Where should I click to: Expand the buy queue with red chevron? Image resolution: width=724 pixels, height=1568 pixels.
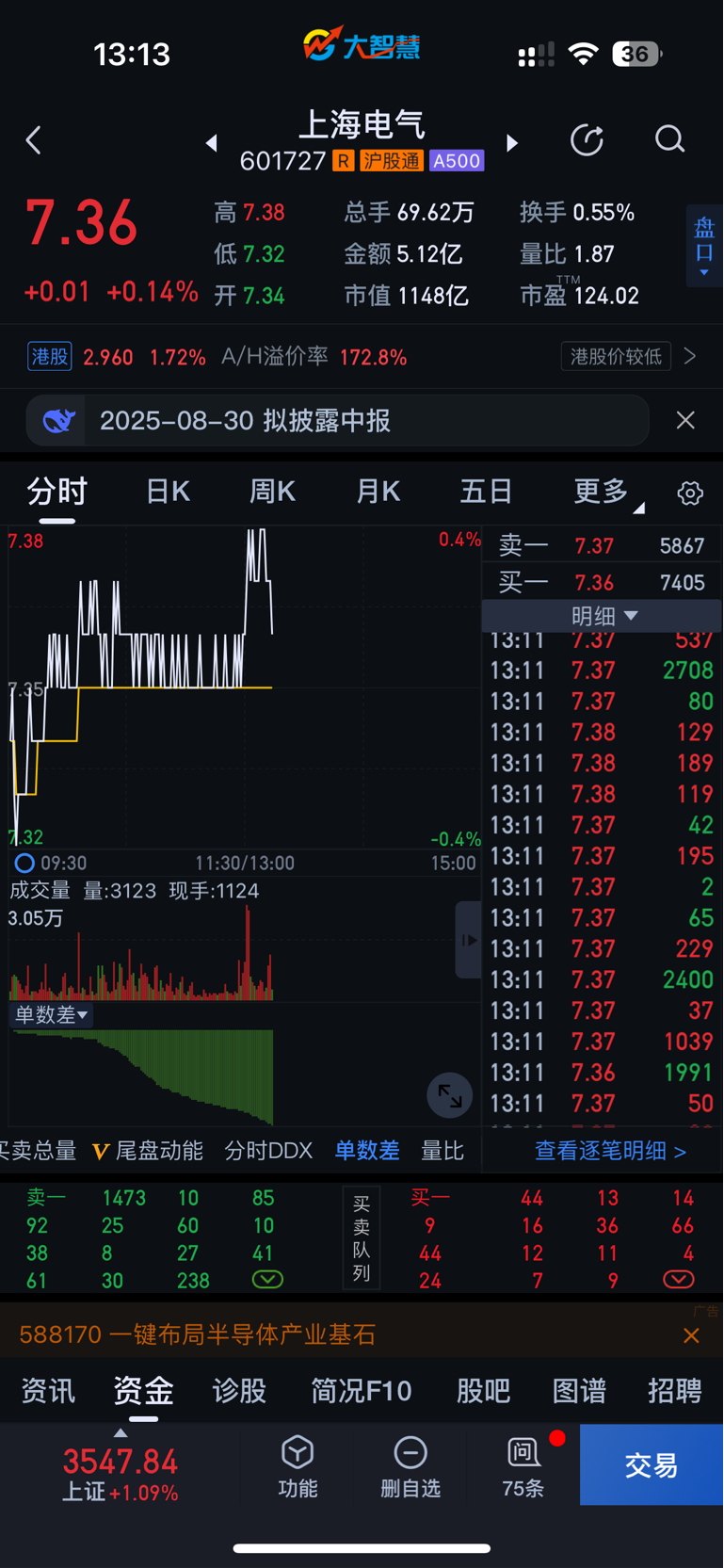click(679, 1279)
